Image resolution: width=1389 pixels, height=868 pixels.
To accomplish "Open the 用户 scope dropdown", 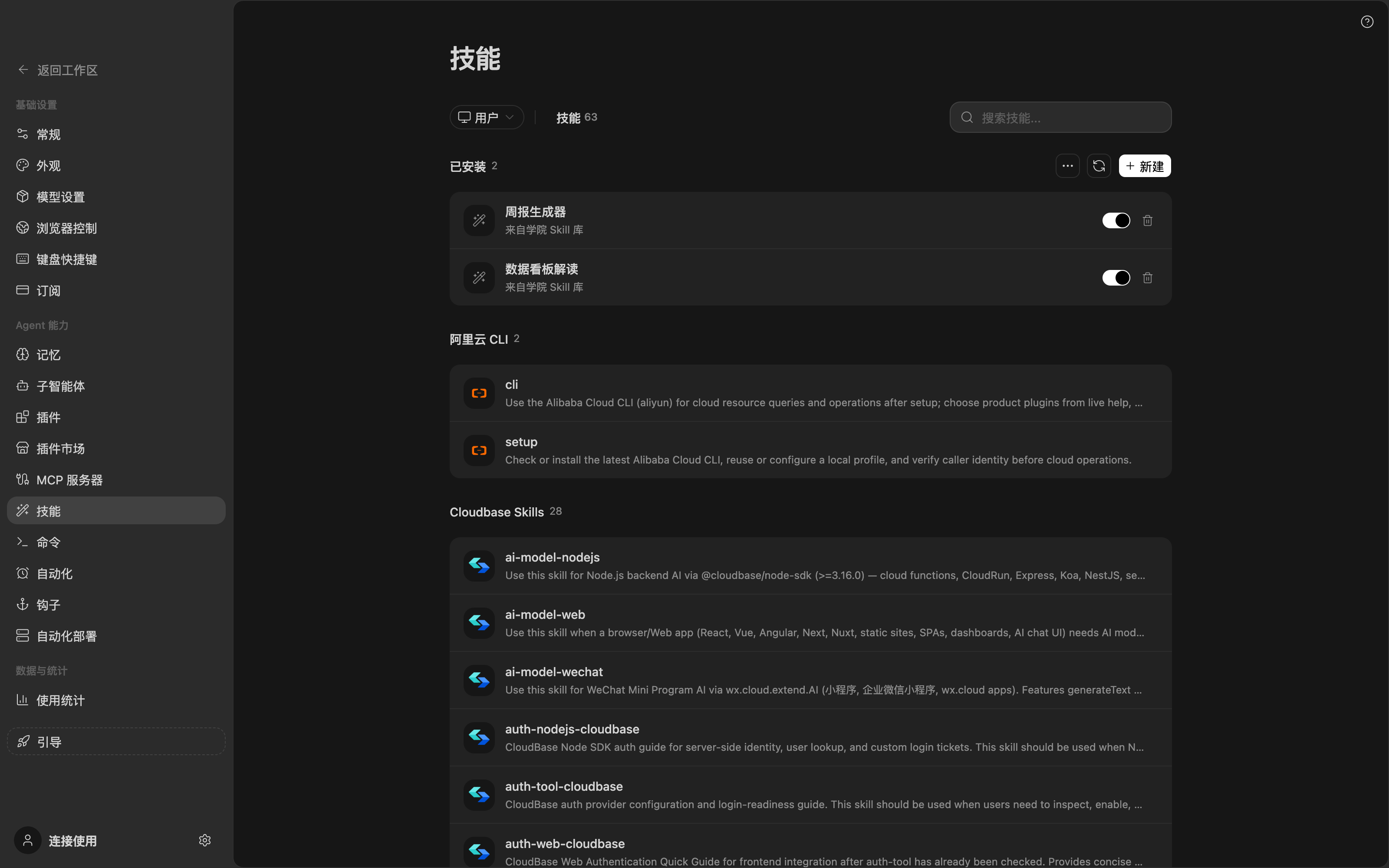I will [486, 118].
